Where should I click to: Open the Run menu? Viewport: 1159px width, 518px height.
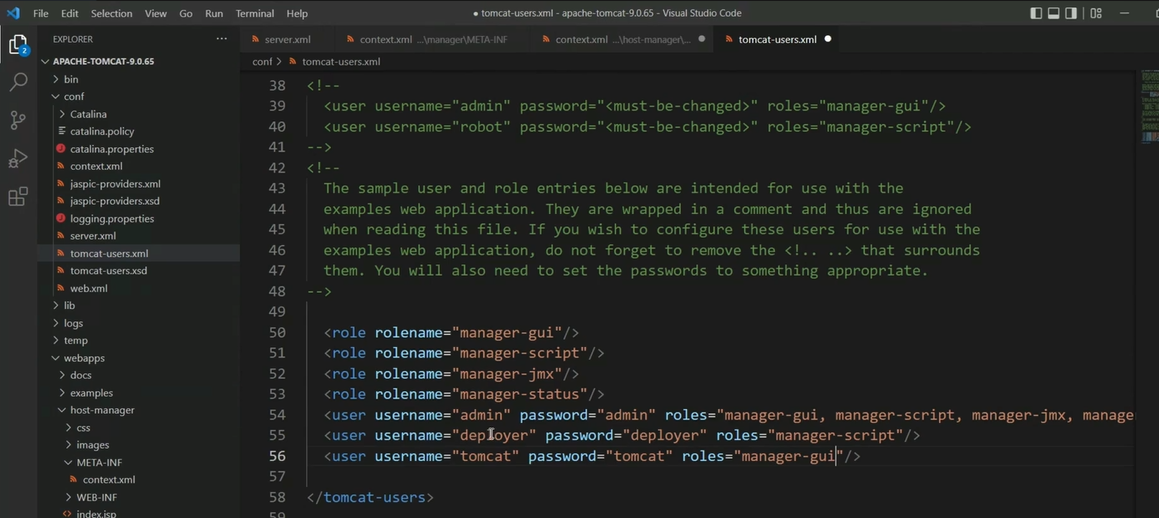point(214,13)
